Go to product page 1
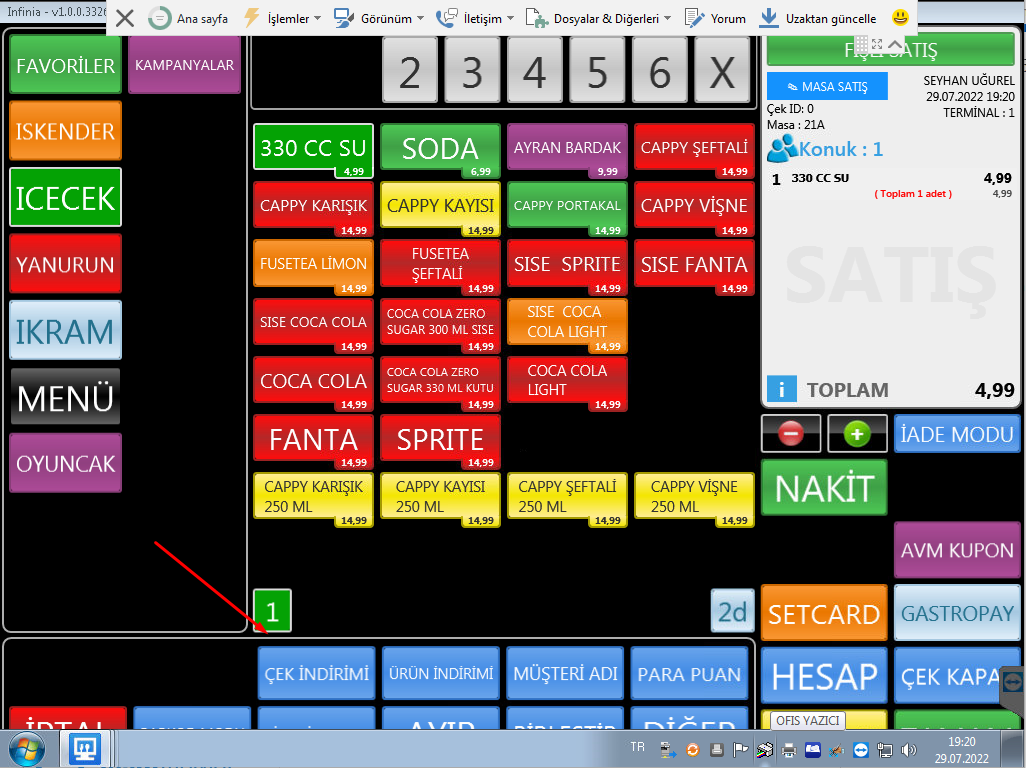This screenshot has height=768, width=1026. click(272, 610)
